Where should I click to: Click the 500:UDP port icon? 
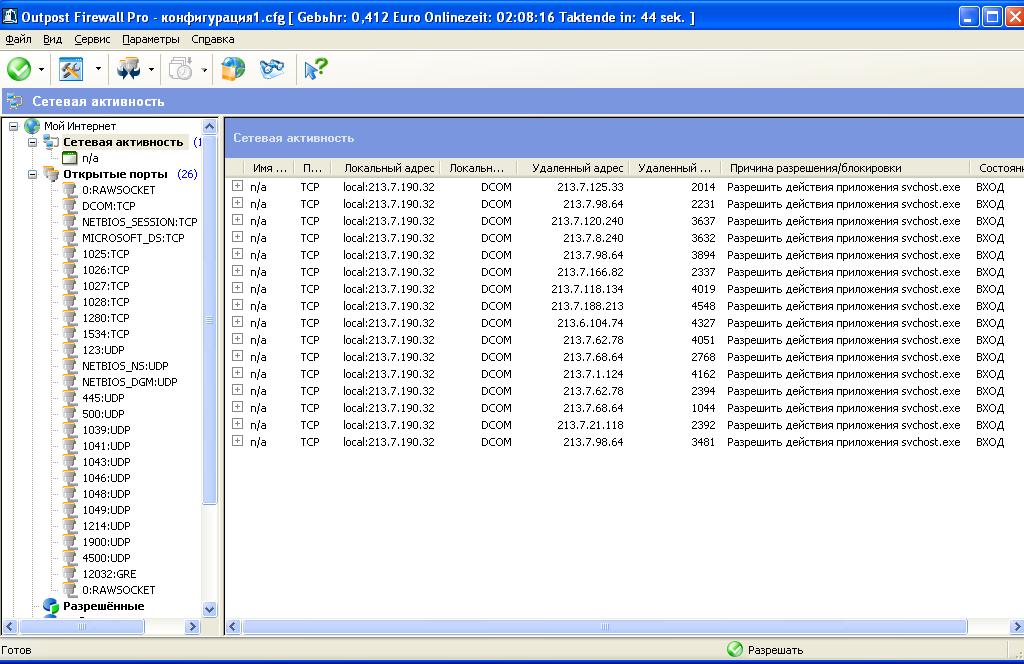pos(70,414)
